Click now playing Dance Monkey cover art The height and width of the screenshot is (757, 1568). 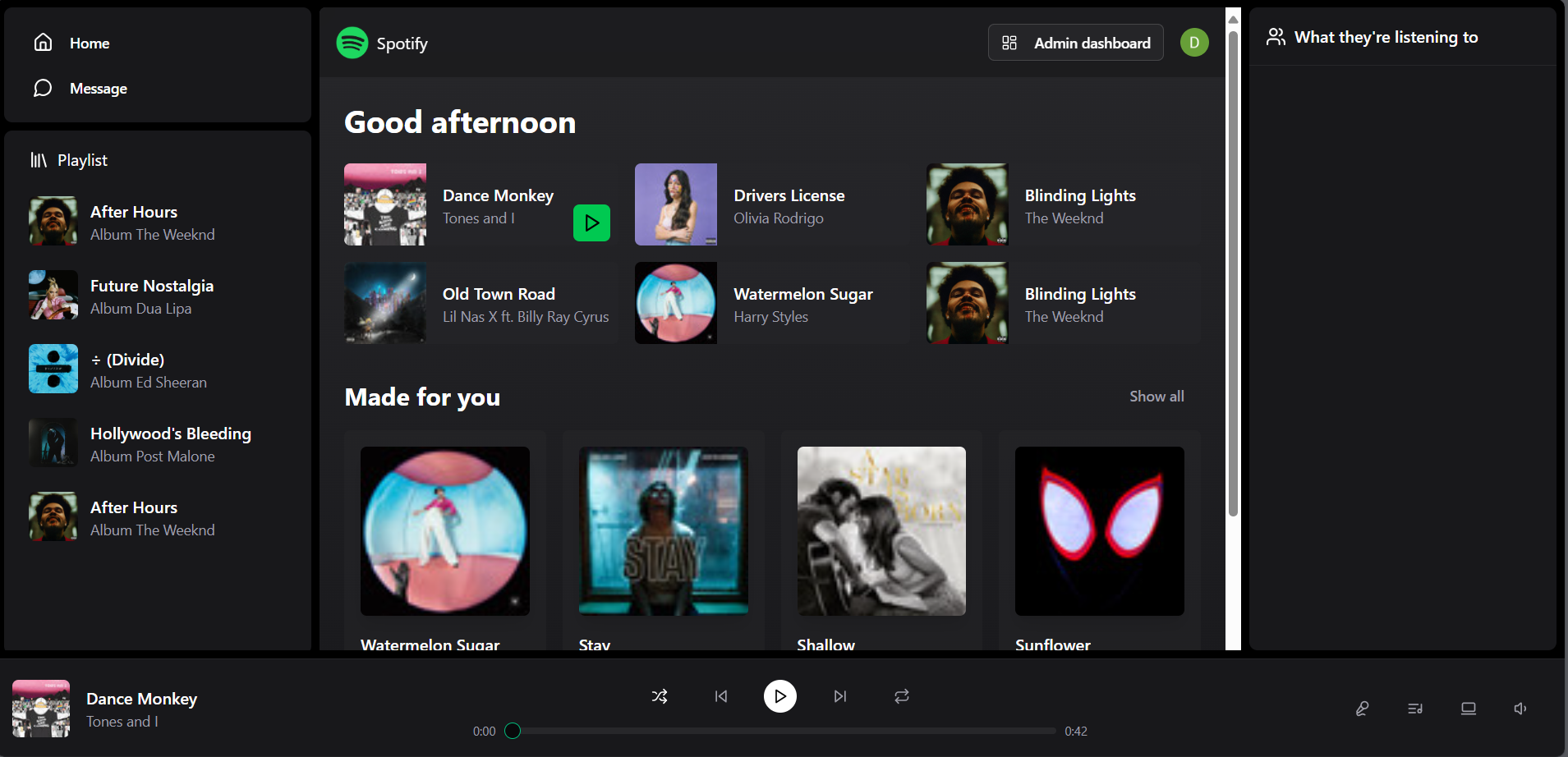tap(41, 709)
